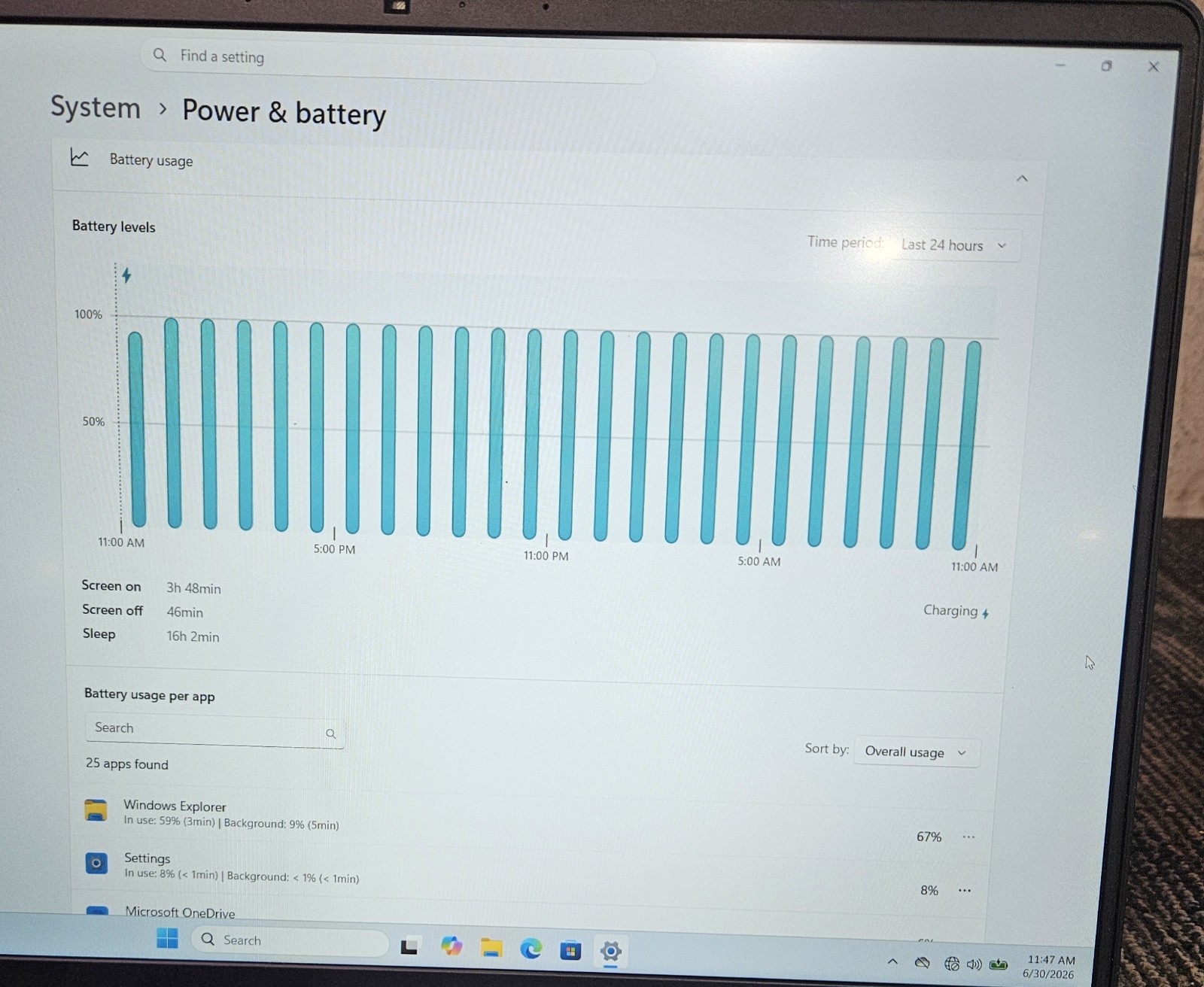
Task: Click the charging bolt icon above the chart
Action: coord(126,275)
